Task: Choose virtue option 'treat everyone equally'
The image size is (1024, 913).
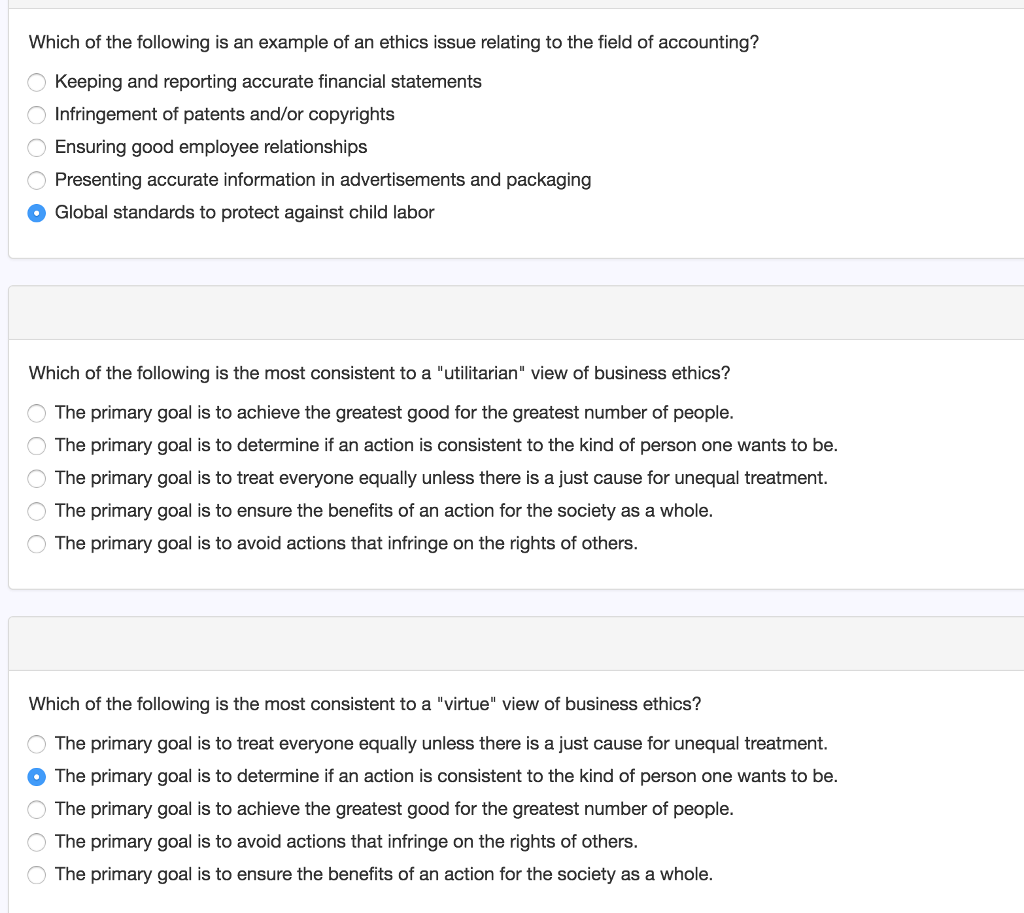Action: (37, 744)
